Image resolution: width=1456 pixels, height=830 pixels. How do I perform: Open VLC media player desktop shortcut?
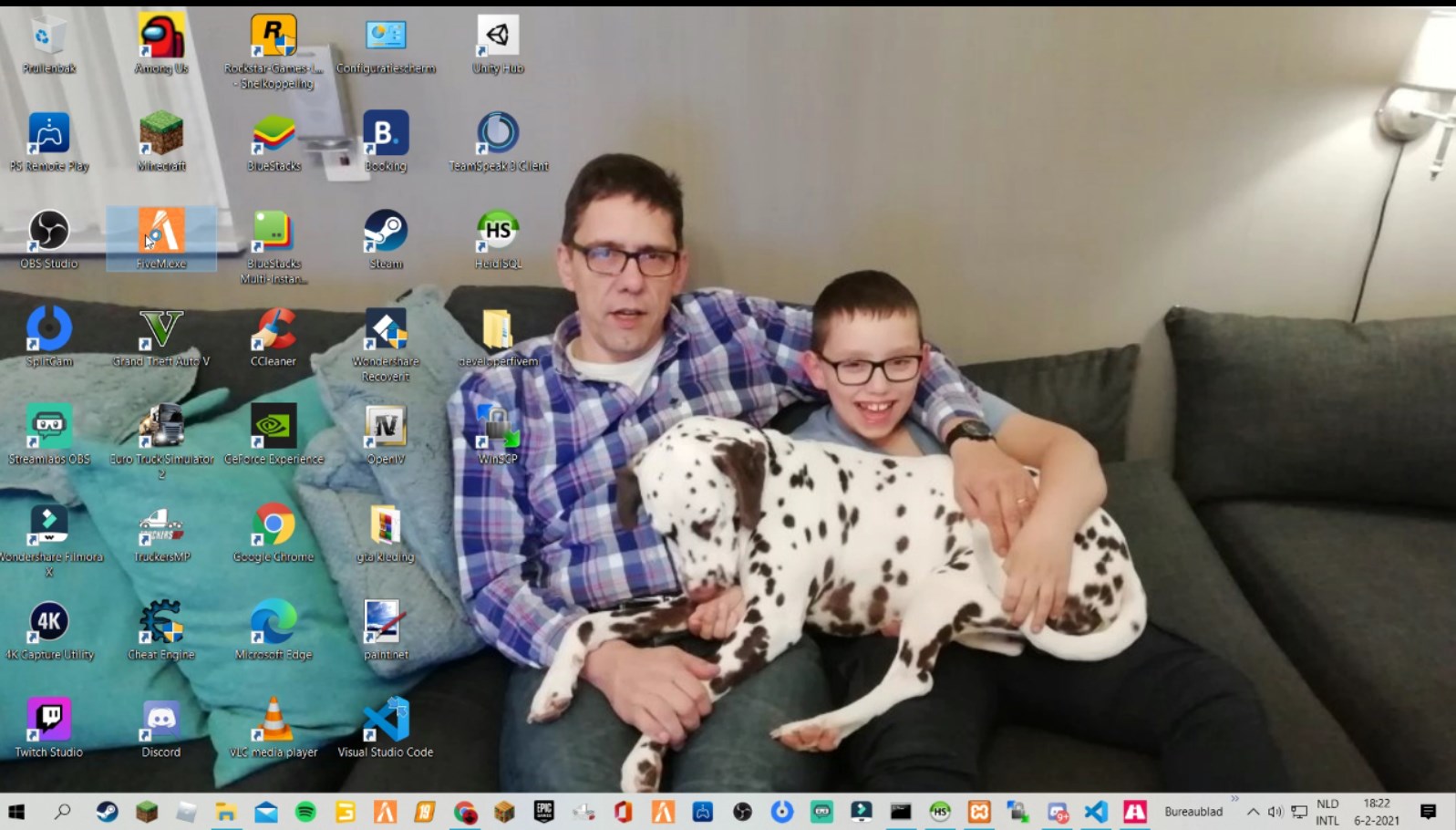click(274, 721)
